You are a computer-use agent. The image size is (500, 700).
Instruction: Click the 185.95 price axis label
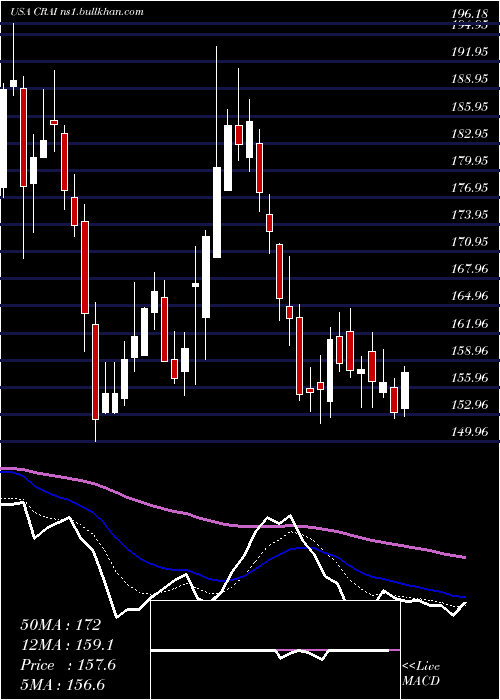[x=469, y=106]
